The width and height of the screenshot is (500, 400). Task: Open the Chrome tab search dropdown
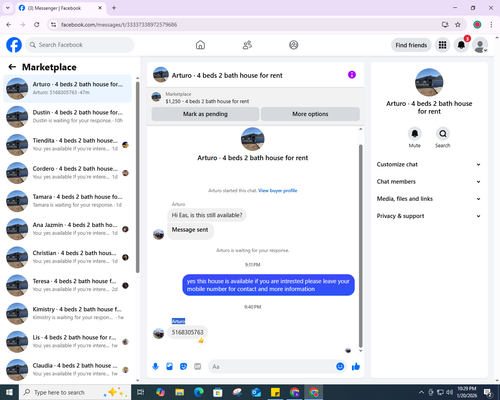pyautogui.click(x=8, y=8)
